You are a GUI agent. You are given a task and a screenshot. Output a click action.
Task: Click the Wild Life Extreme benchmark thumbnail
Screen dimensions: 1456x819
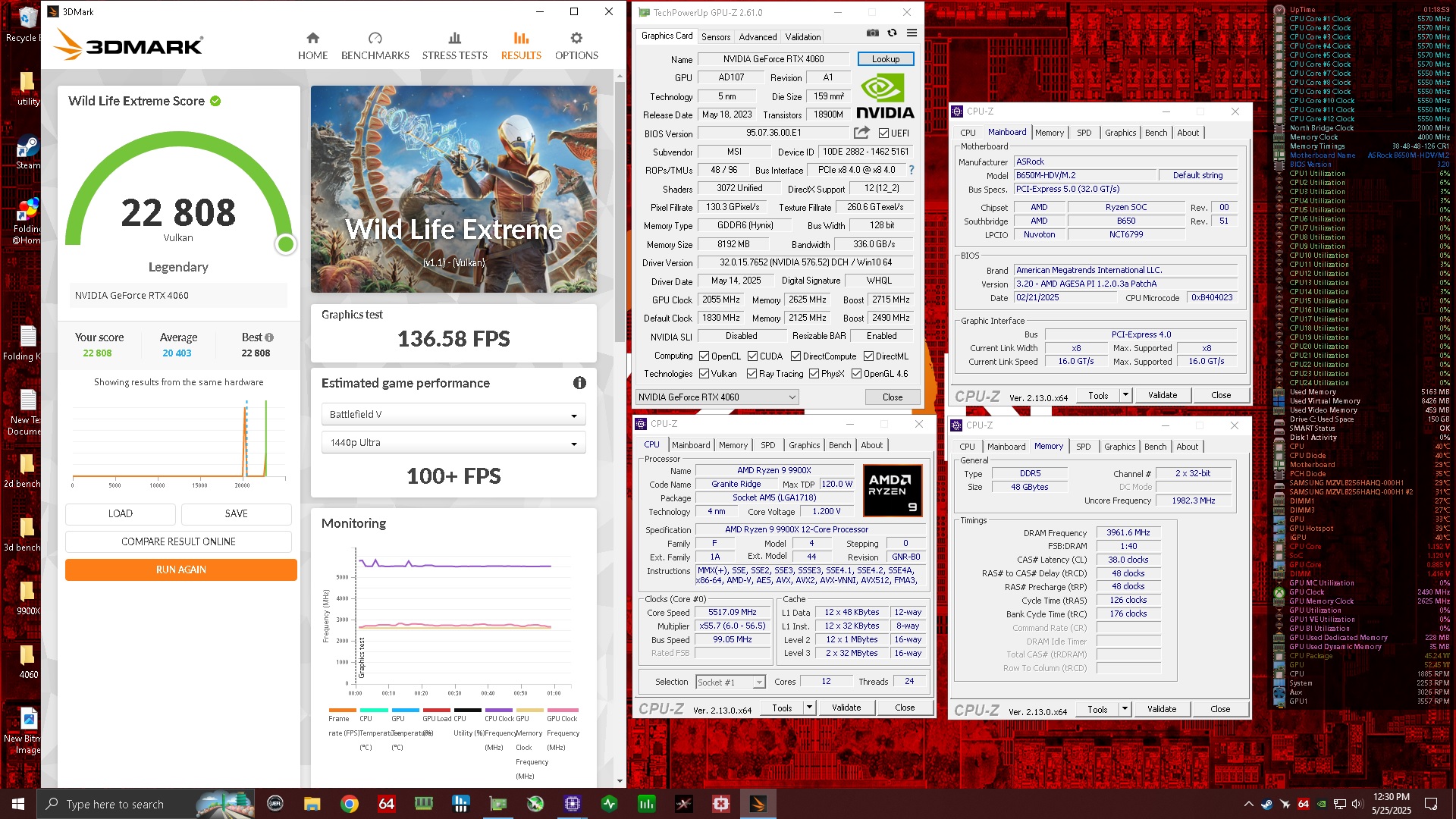[x=453, y=189]
